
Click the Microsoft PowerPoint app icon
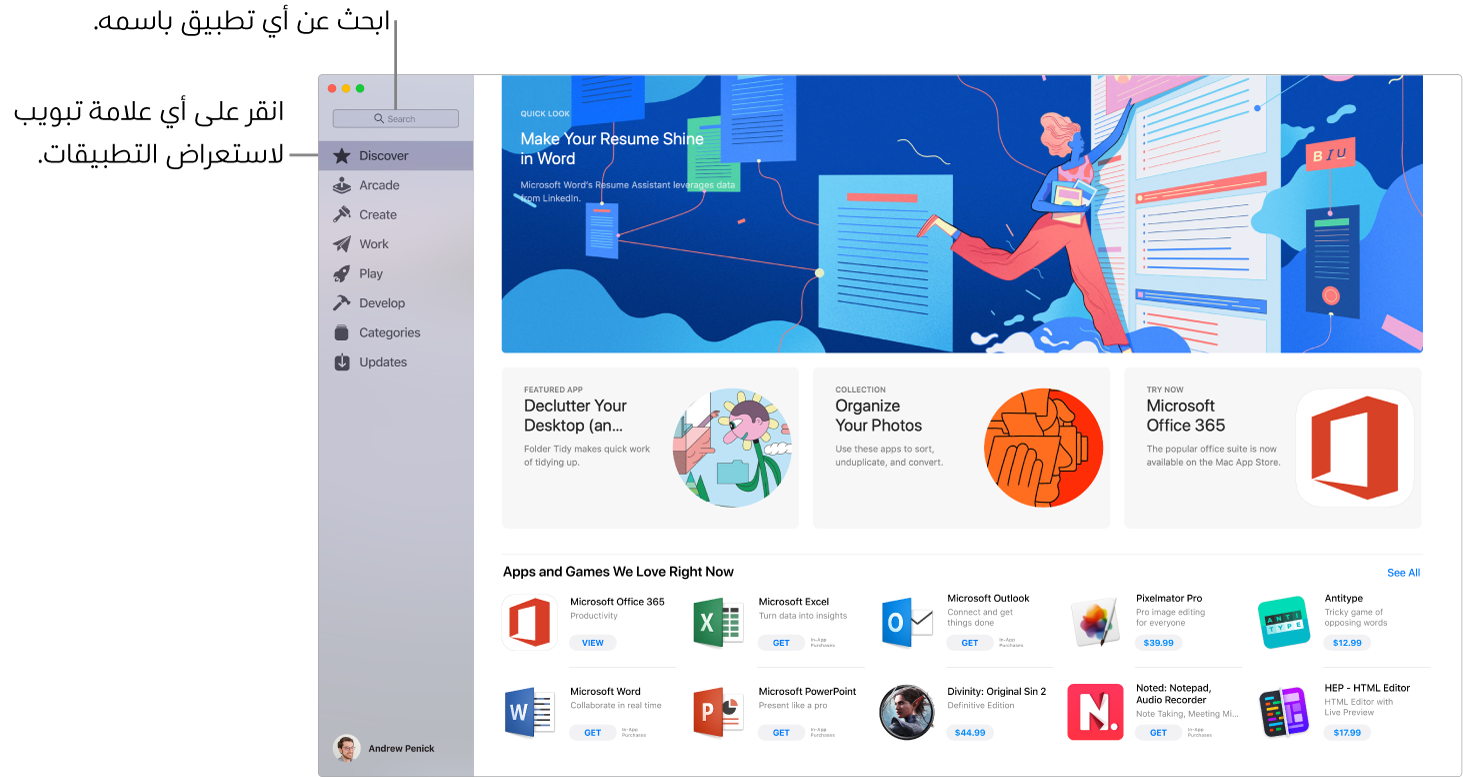(x=717, y=712)
